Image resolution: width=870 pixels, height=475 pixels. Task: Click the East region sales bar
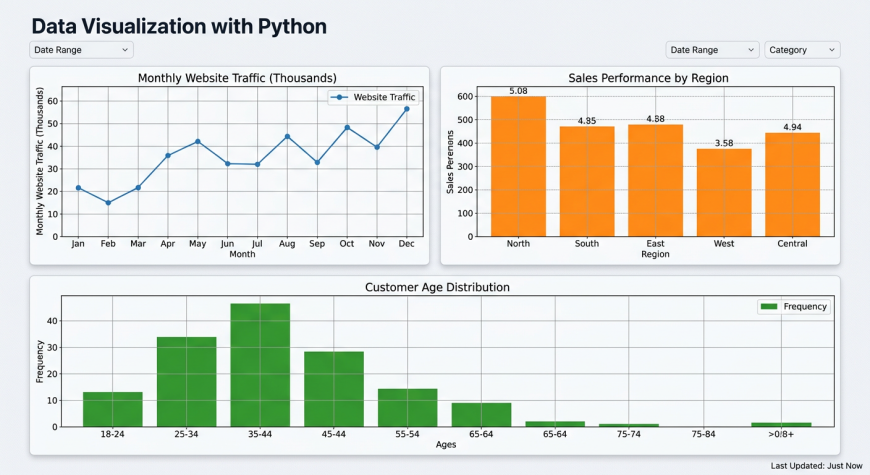(x=655, y=180)
